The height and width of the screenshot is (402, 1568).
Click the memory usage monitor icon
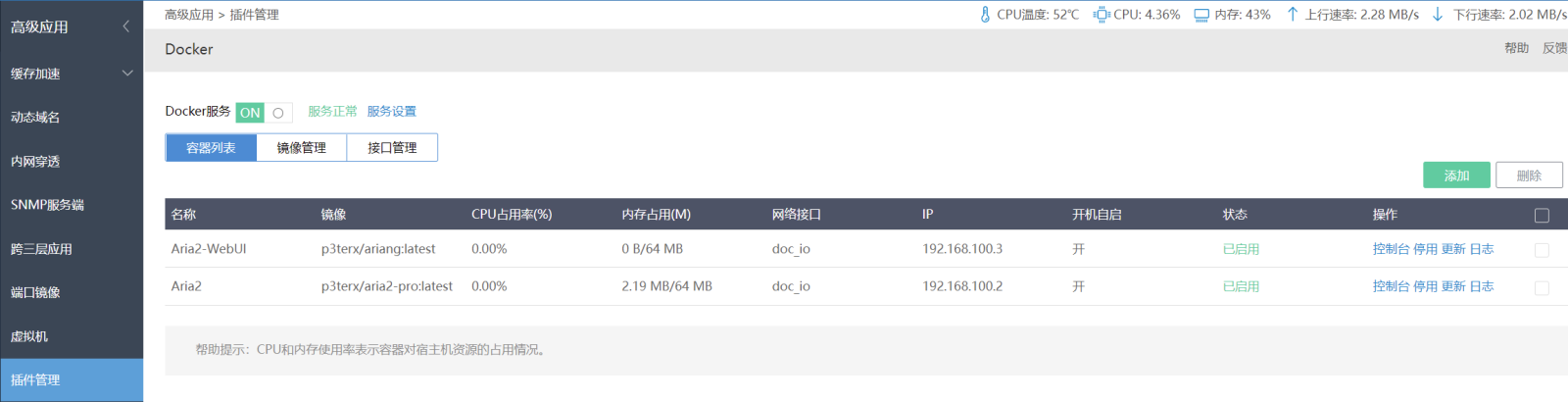click(1201, 16)
